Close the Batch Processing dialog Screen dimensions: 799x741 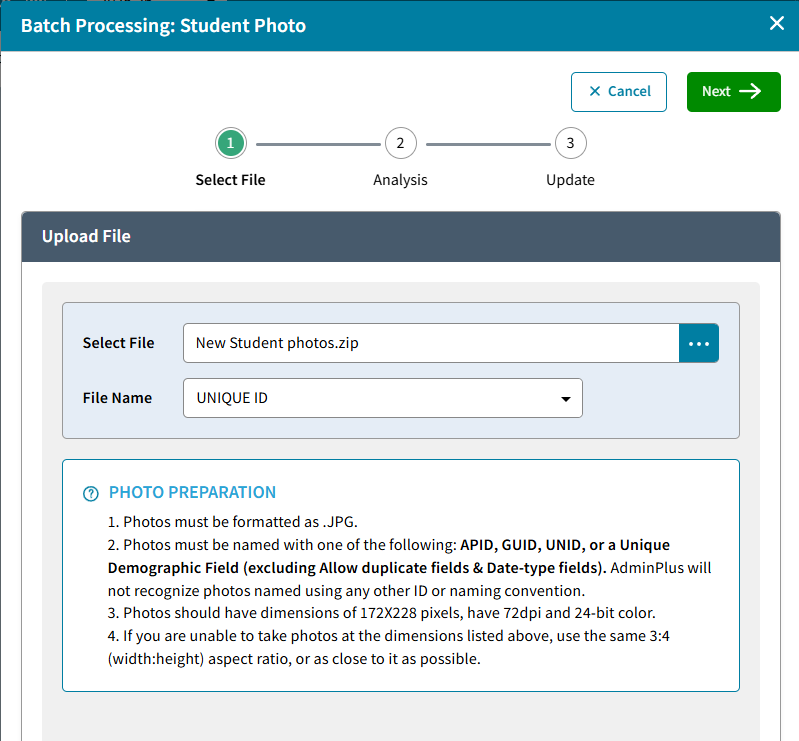777,23
